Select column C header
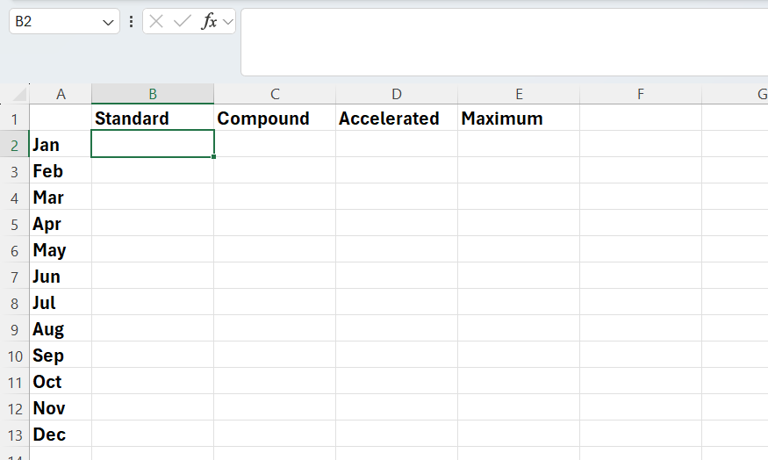The width and height of the screenshot is (768, 460). (x=275, y=94)
